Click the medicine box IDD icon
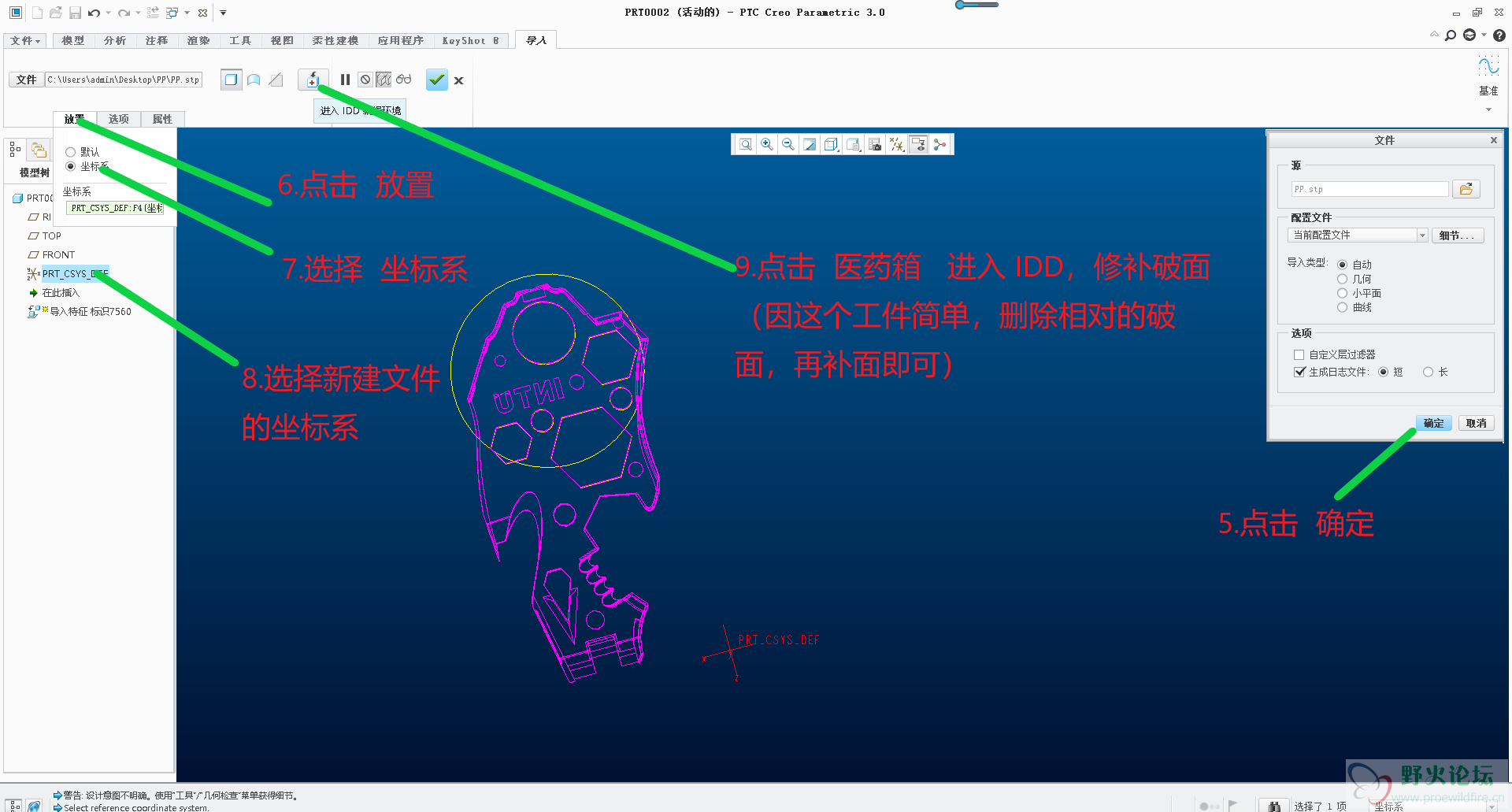 tap(313, 80)
